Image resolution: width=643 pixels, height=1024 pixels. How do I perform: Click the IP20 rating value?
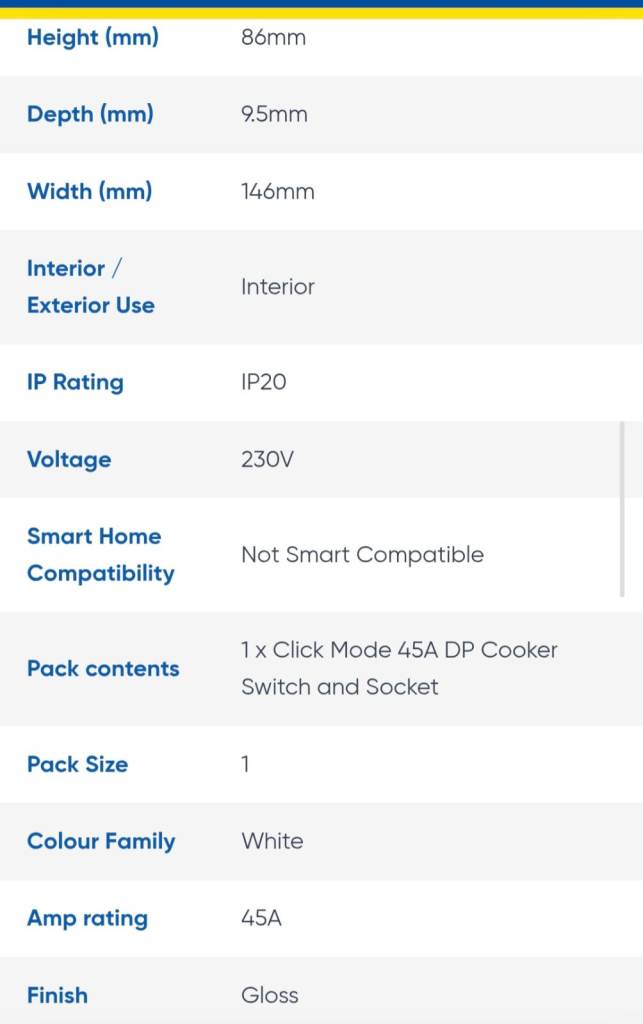pyautogui.click(x=264, y=382)
